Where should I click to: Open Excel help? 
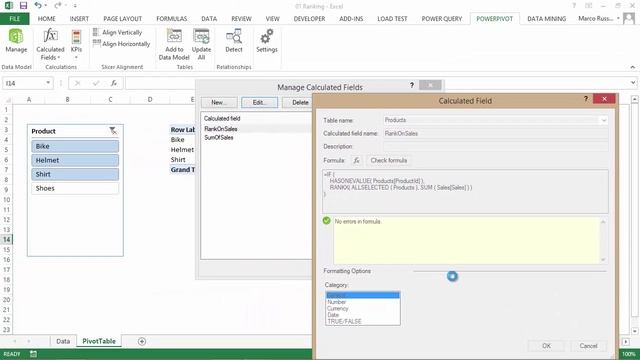[x=574, y=6]
